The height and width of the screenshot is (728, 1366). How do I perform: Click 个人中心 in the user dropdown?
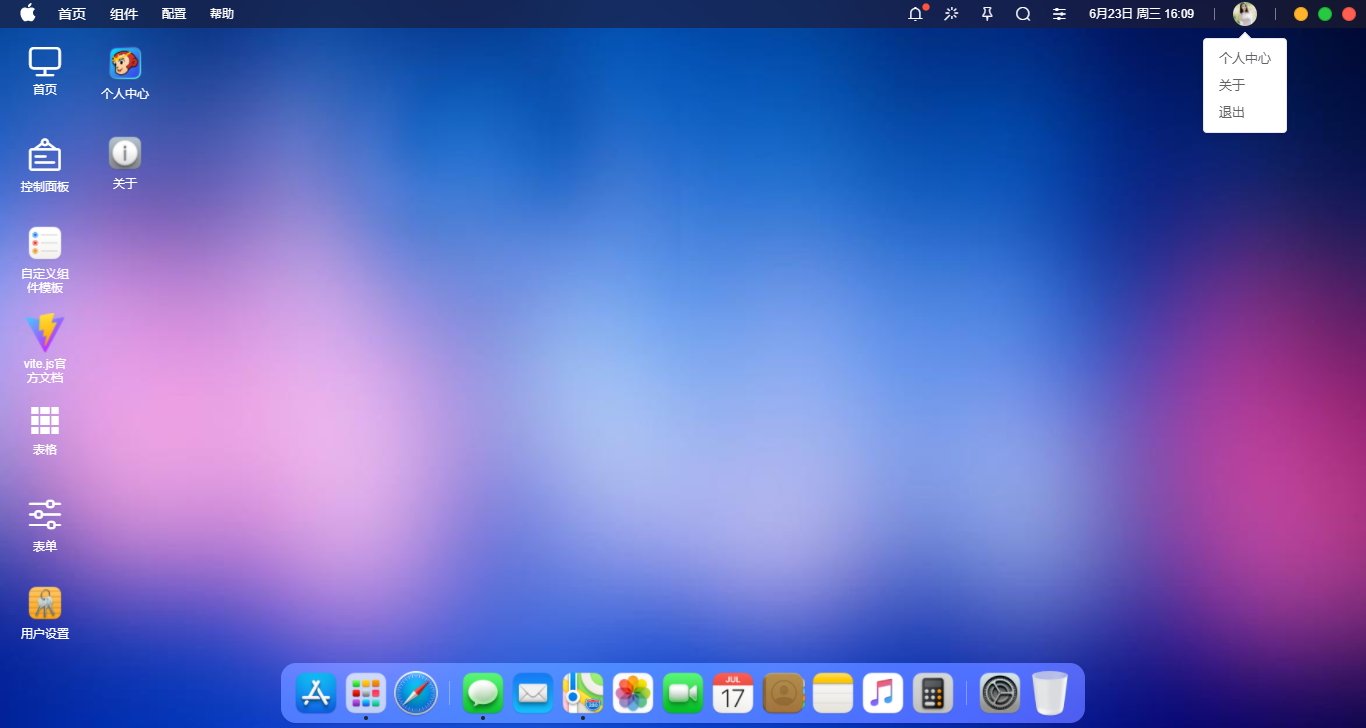[1244, 58]
